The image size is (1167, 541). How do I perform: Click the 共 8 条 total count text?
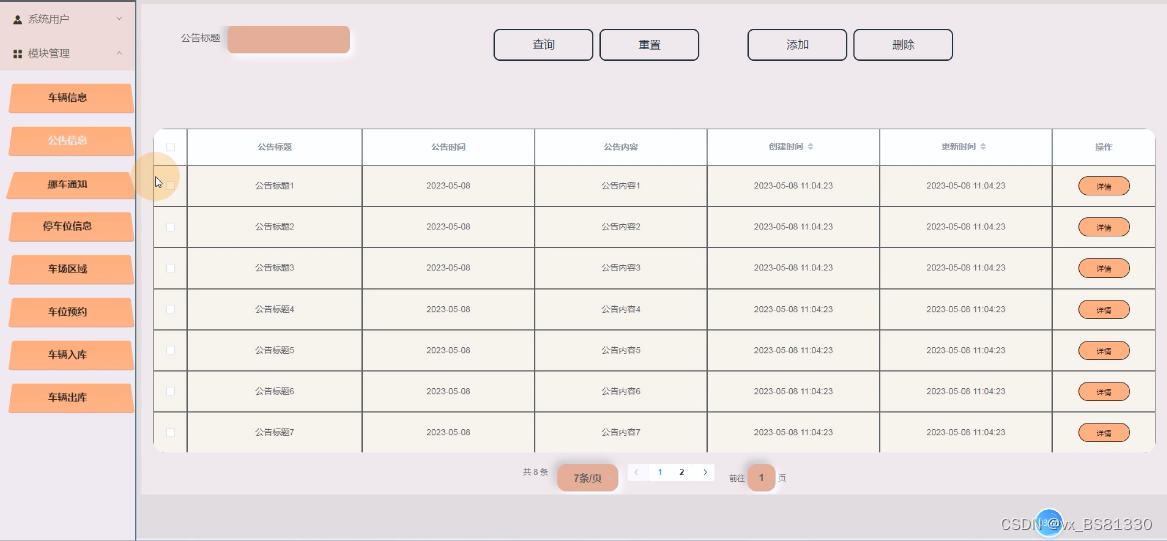[x=535, y=472]
